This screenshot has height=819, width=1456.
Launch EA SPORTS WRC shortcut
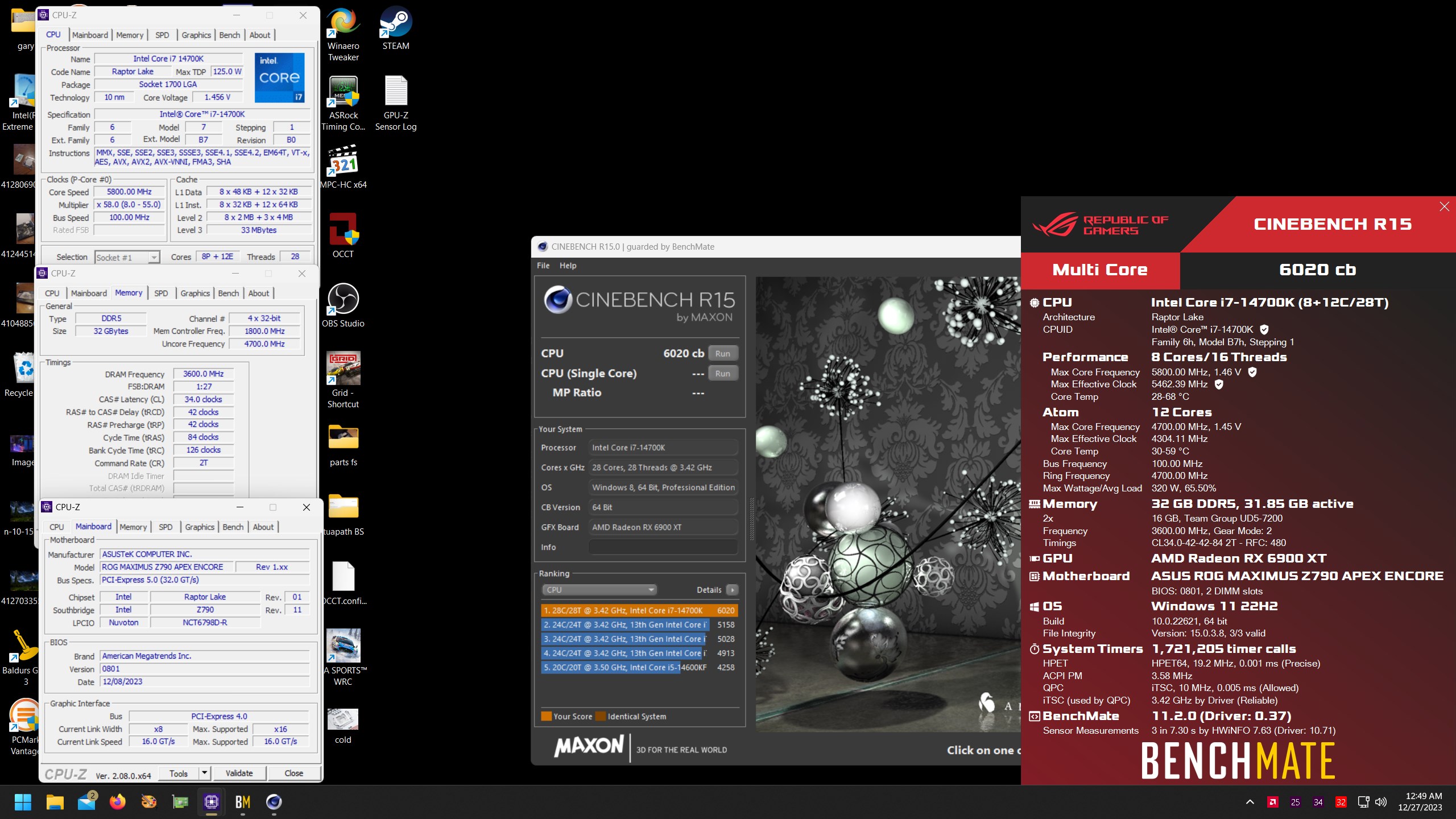(x=343, y=657)
